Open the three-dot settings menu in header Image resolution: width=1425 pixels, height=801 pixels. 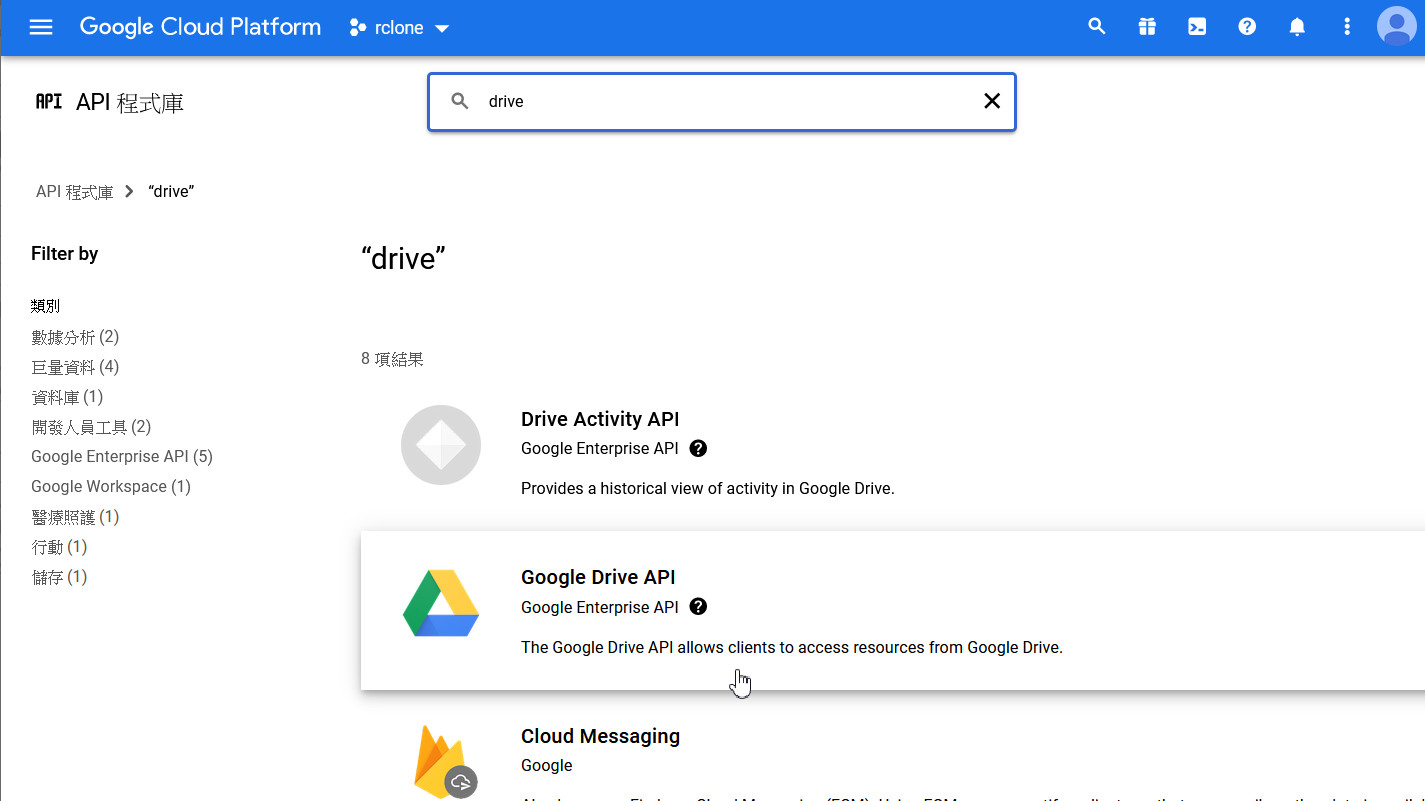click(1347, 27)
